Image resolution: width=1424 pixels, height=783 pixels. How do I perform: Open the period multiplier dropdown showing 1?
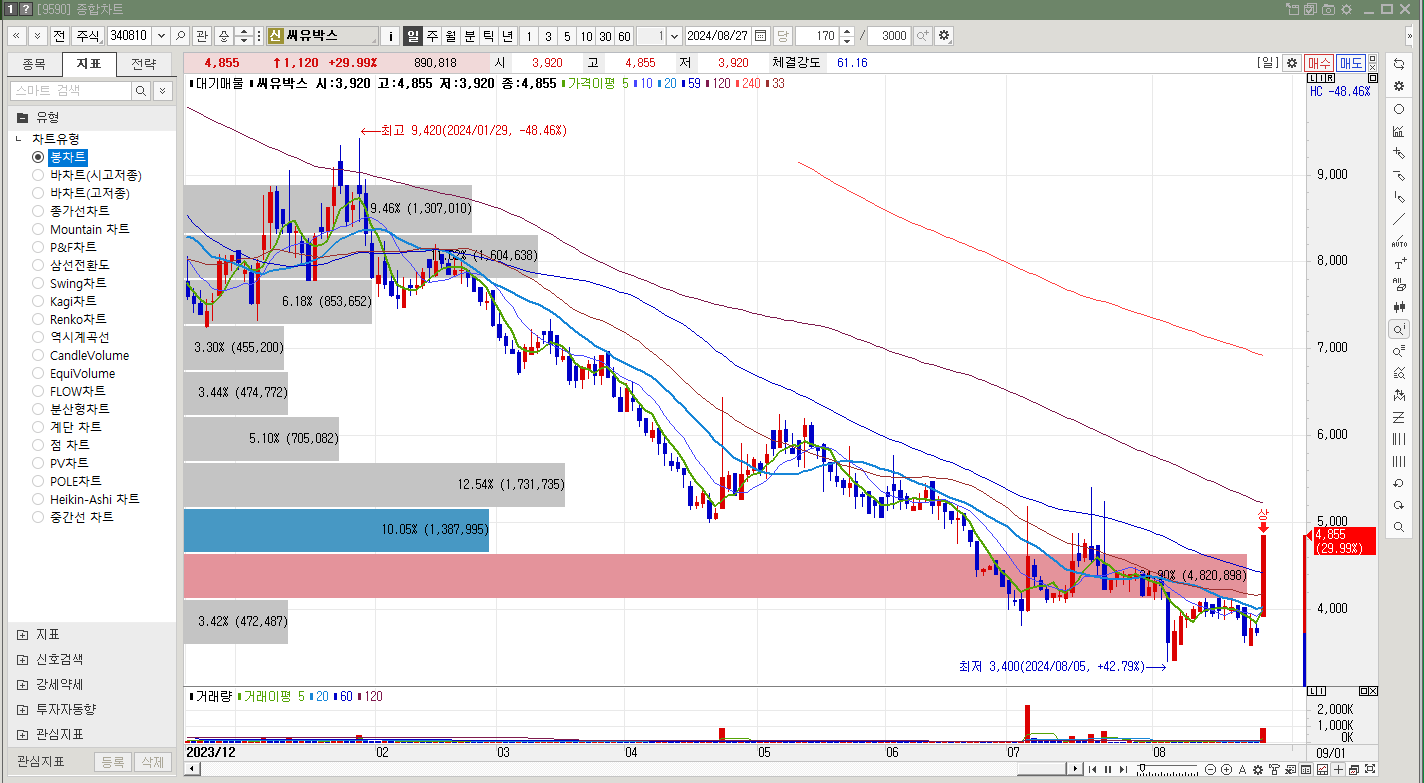(673, 35)
